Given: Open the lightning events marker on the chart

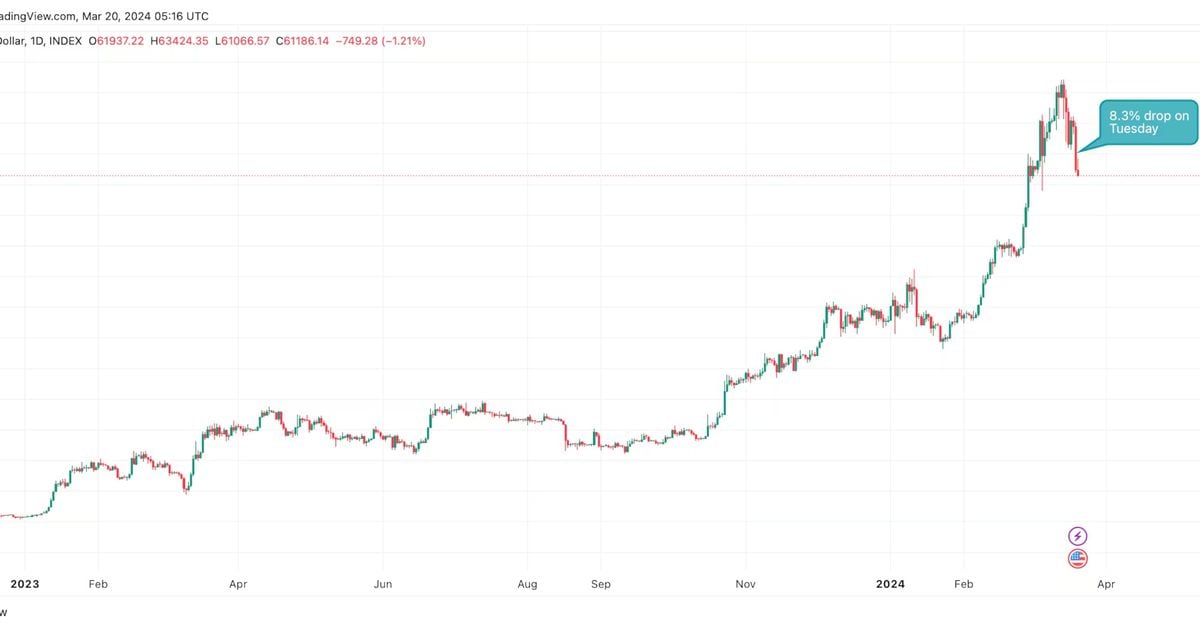Looking at the screenshot, I should (1077, 536).
